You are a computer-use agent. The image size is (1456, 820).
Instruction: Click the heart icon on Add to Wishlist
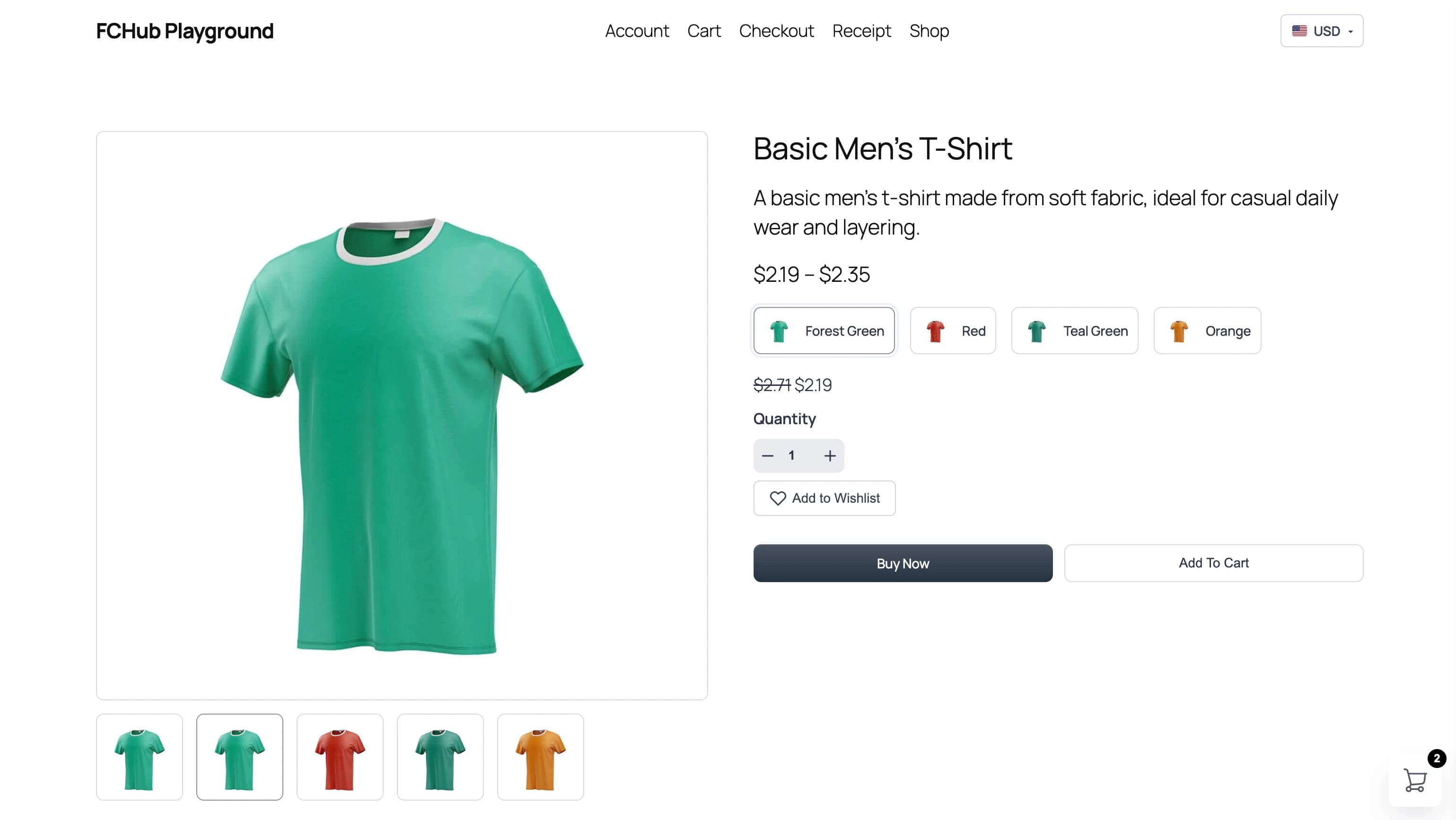(778, 498)
